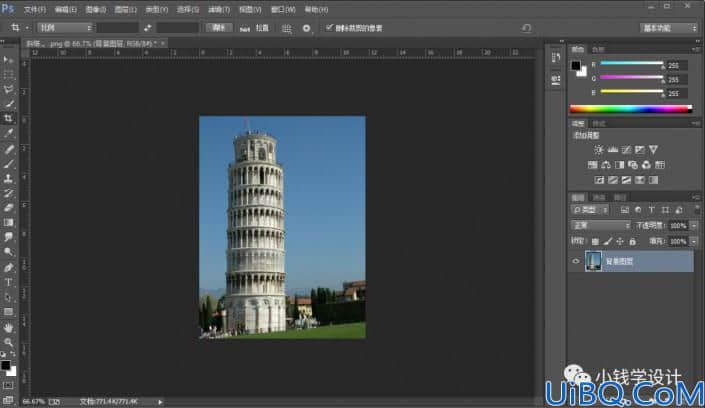705x408 pixels.
Task: Select the Move tool
Action: click(8, 60)
